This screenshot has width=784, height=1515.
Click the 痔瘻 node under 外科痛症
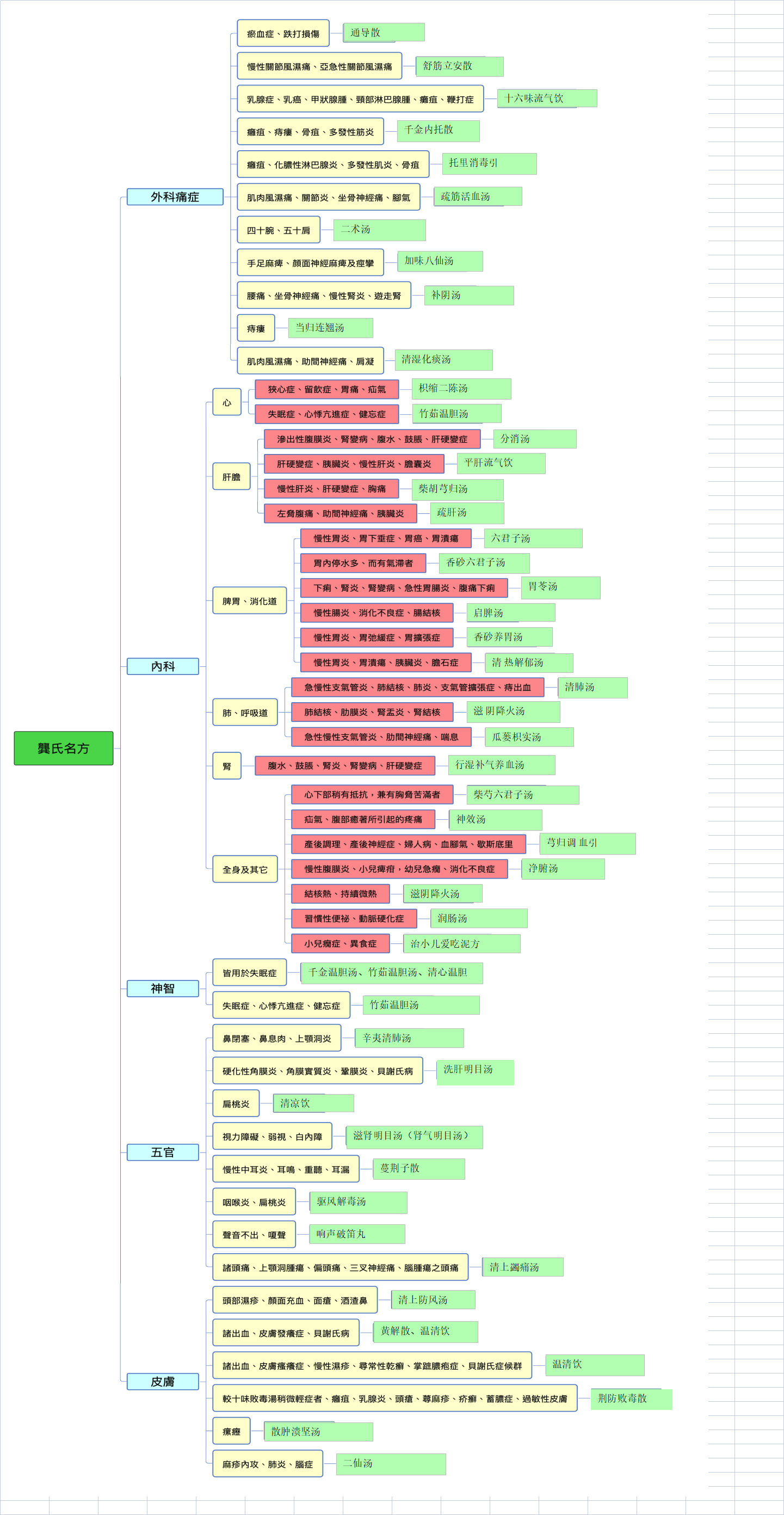point(256,328)
